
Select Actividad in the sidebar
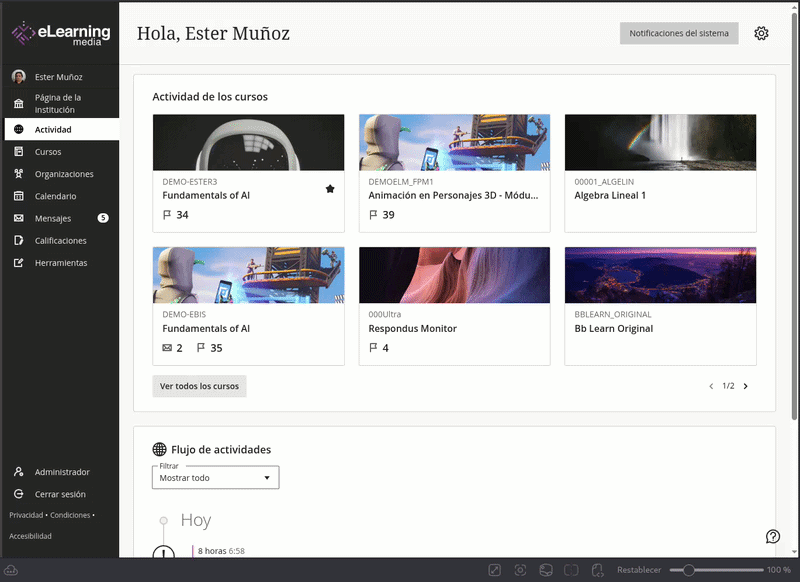(x=62, y=130)
